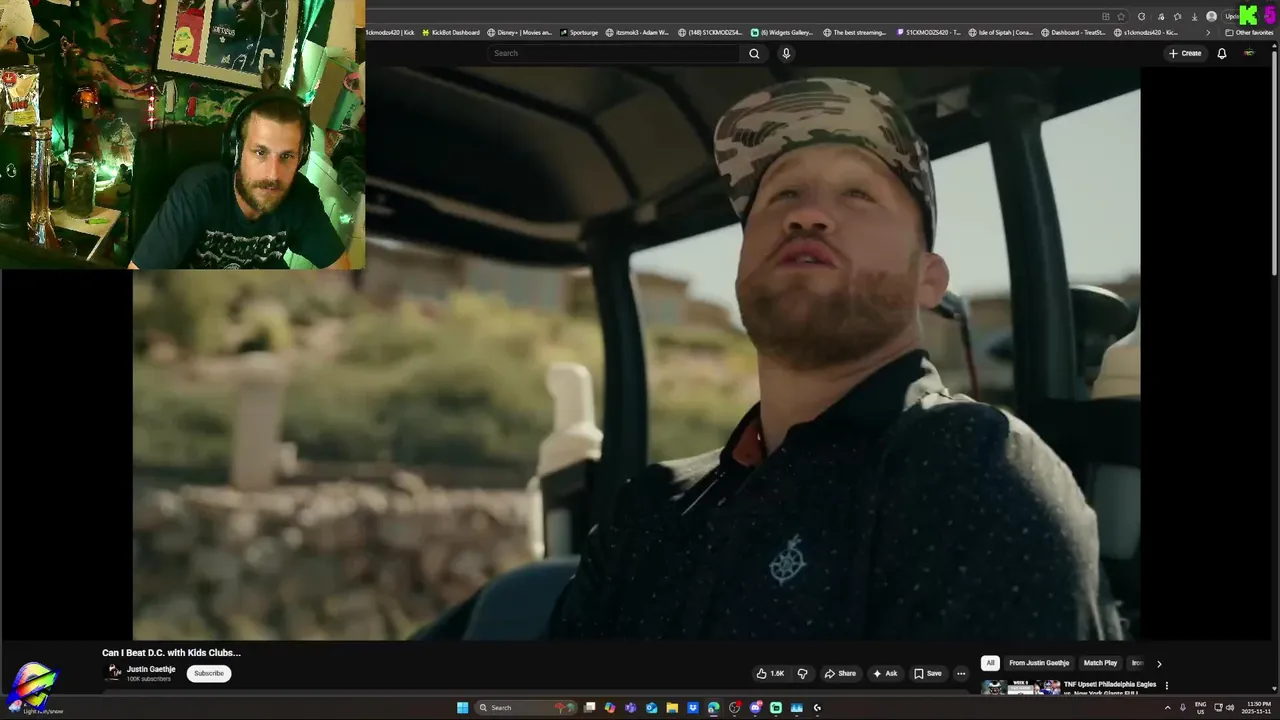The image size is (1280, 720).
Task: Click the video title Can I Beat D.C.
Action: (x=171, y=652)
